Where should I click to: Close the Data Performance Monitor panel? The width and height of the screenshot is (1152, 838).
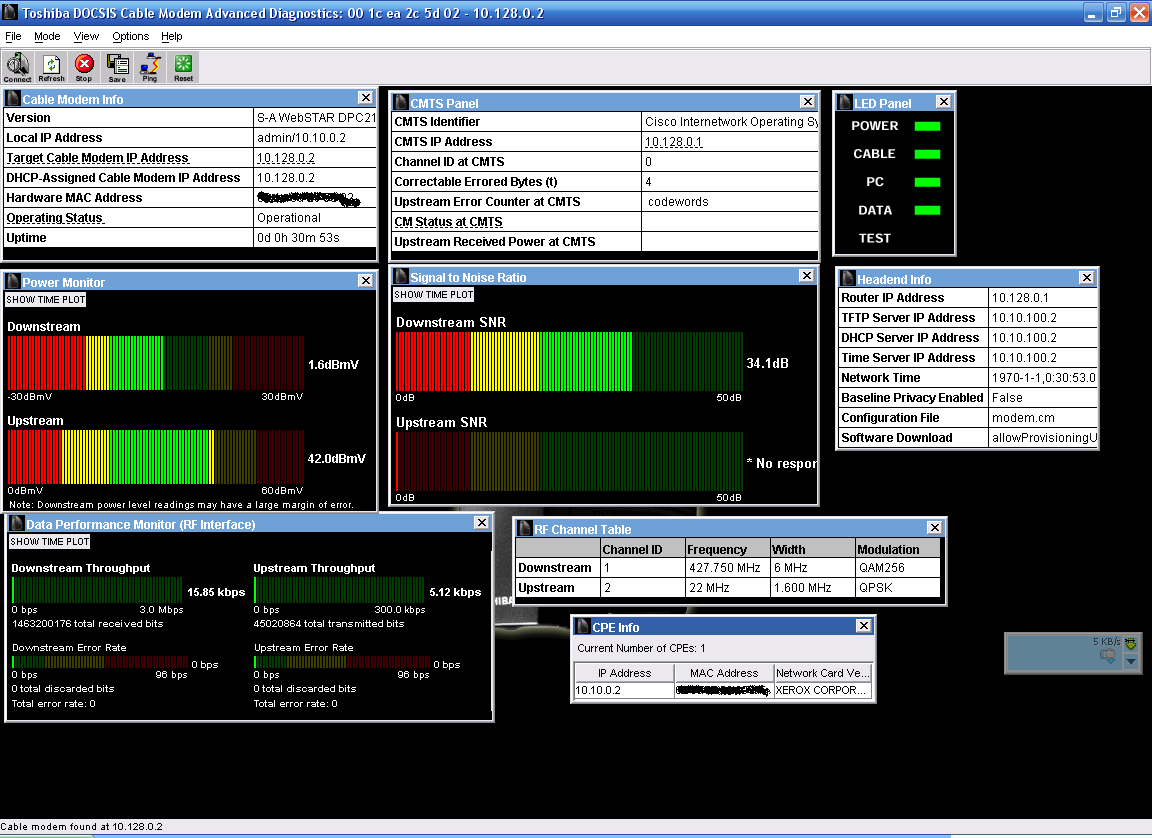[481, 523]
